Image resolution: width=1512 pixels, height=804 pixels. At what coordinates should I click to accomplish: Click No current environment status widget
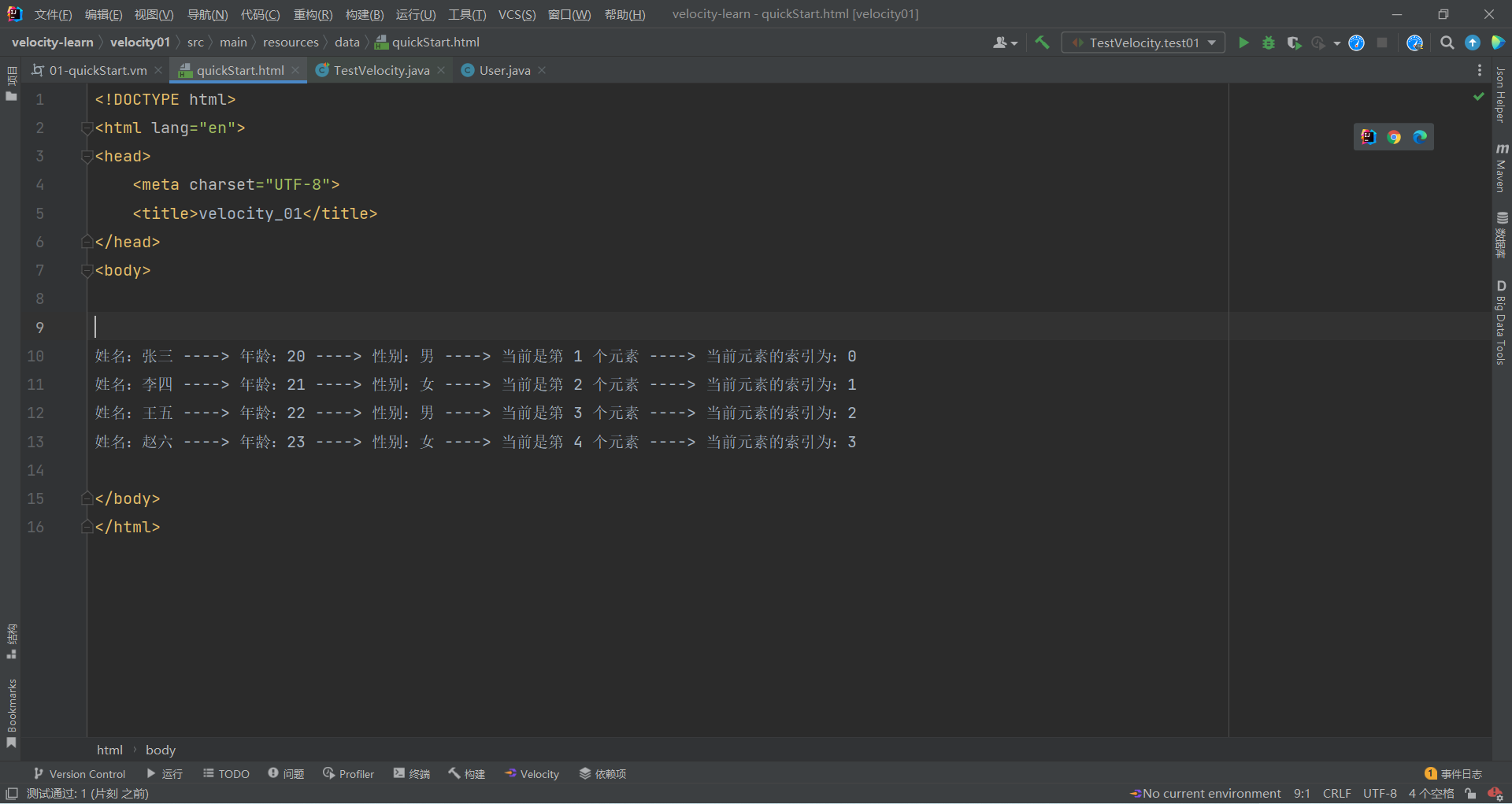tap(1205, 794)
